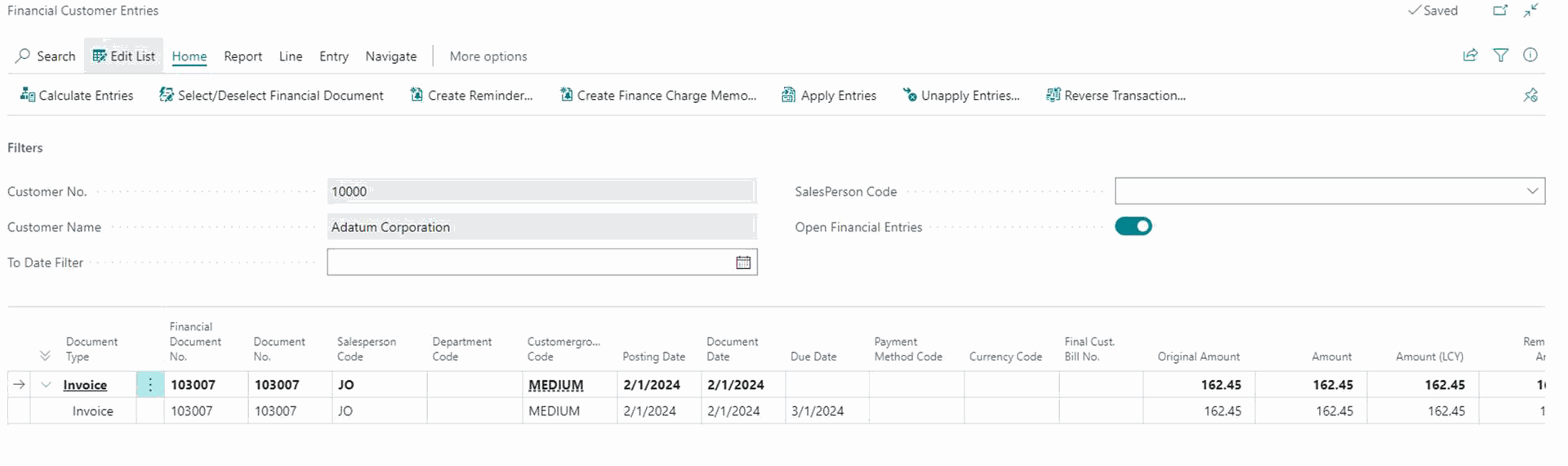Sort by Financial Document No. column header
The height and width of the screenshot is (466, 1568).
pos(195,342)
